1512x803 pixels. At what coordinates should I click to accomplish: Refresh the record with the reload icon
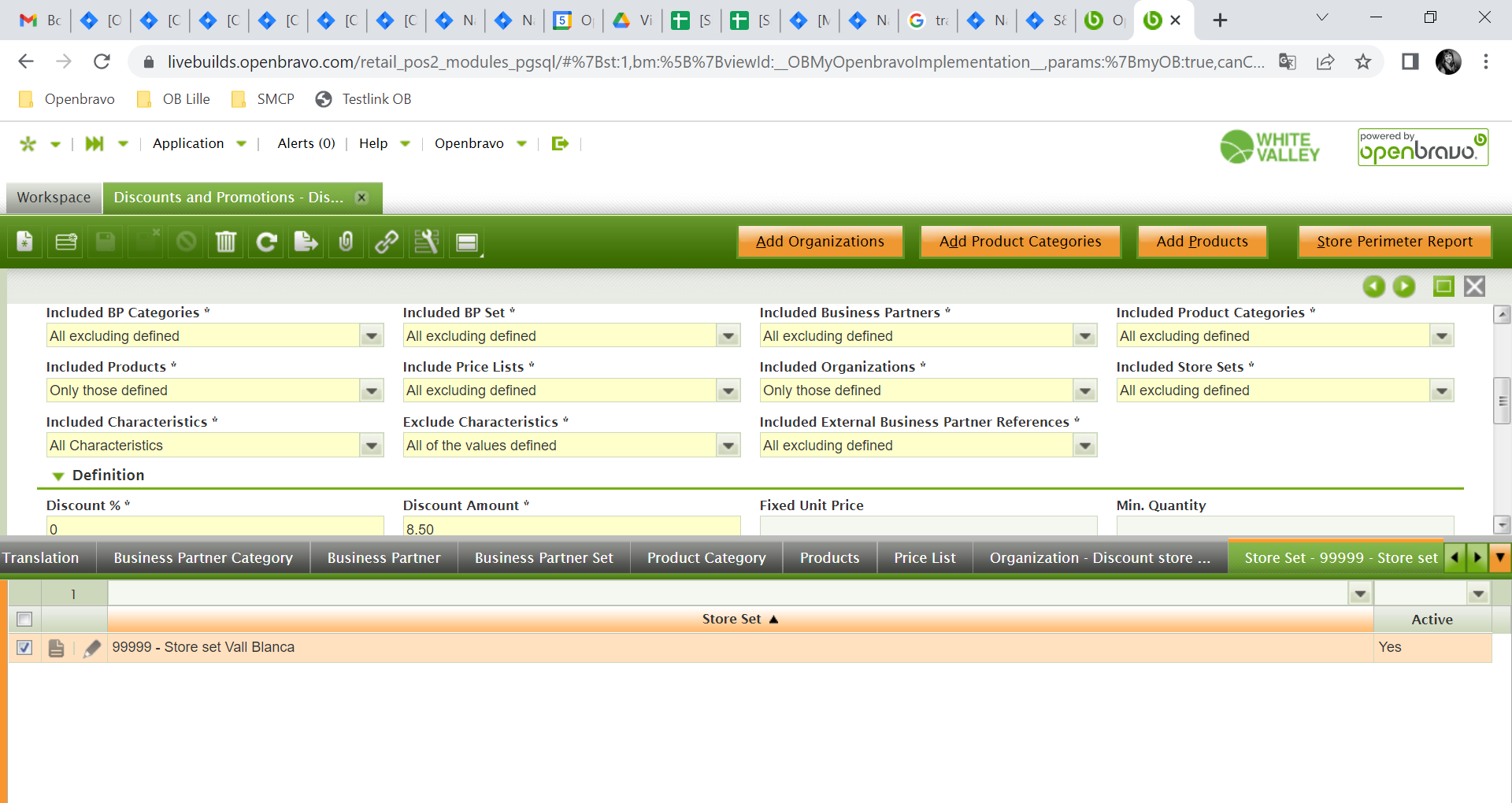(x=266, y=242)
